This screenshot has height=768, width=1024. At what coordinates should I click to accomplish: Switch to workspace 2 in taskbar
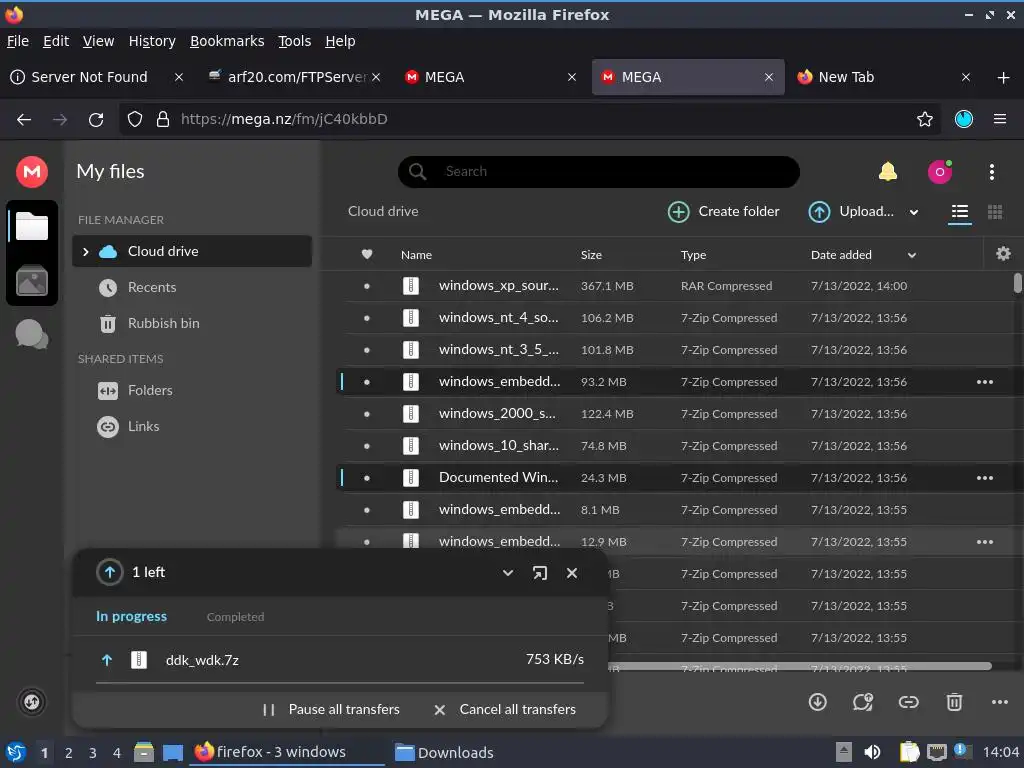69,753
